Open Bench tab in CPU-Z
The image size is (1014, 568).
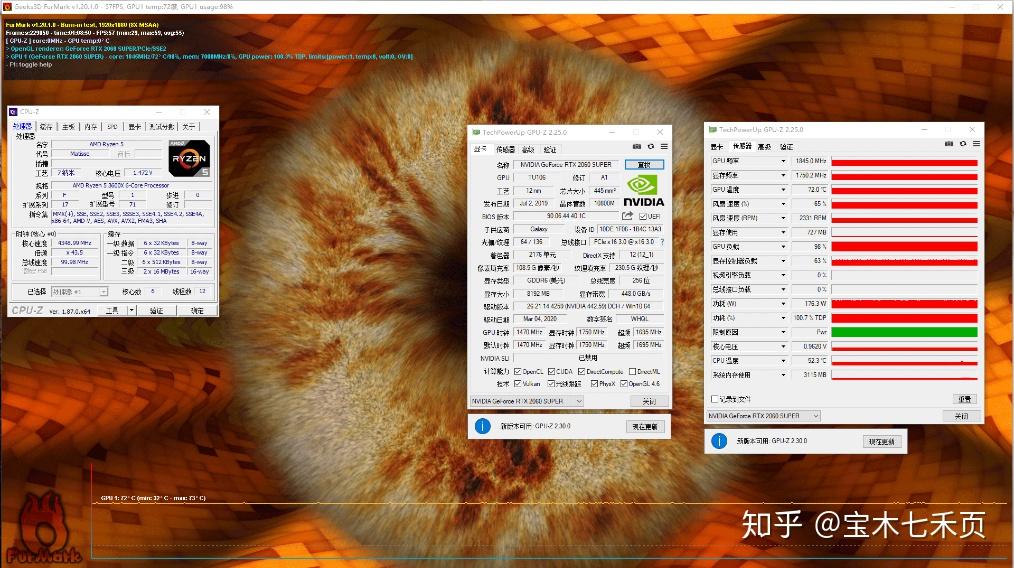[162, 127]
